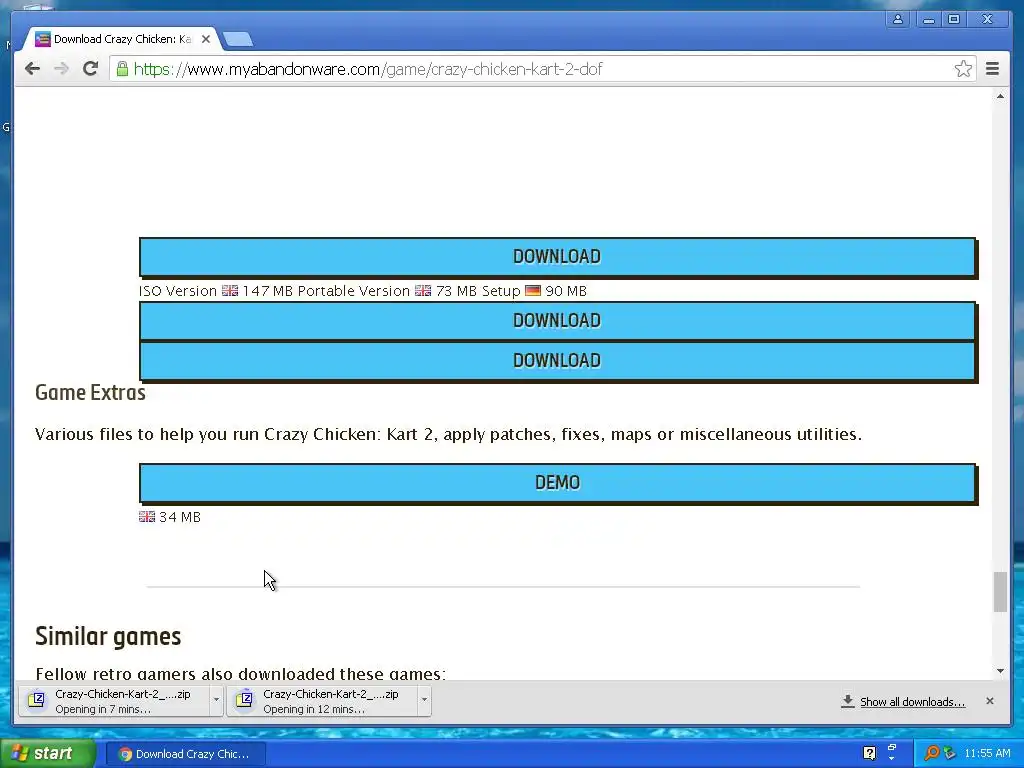The width and height of the screenshot is (1024, 768).
Task: Open the Chrome user profile button
Action: [898, 19]
